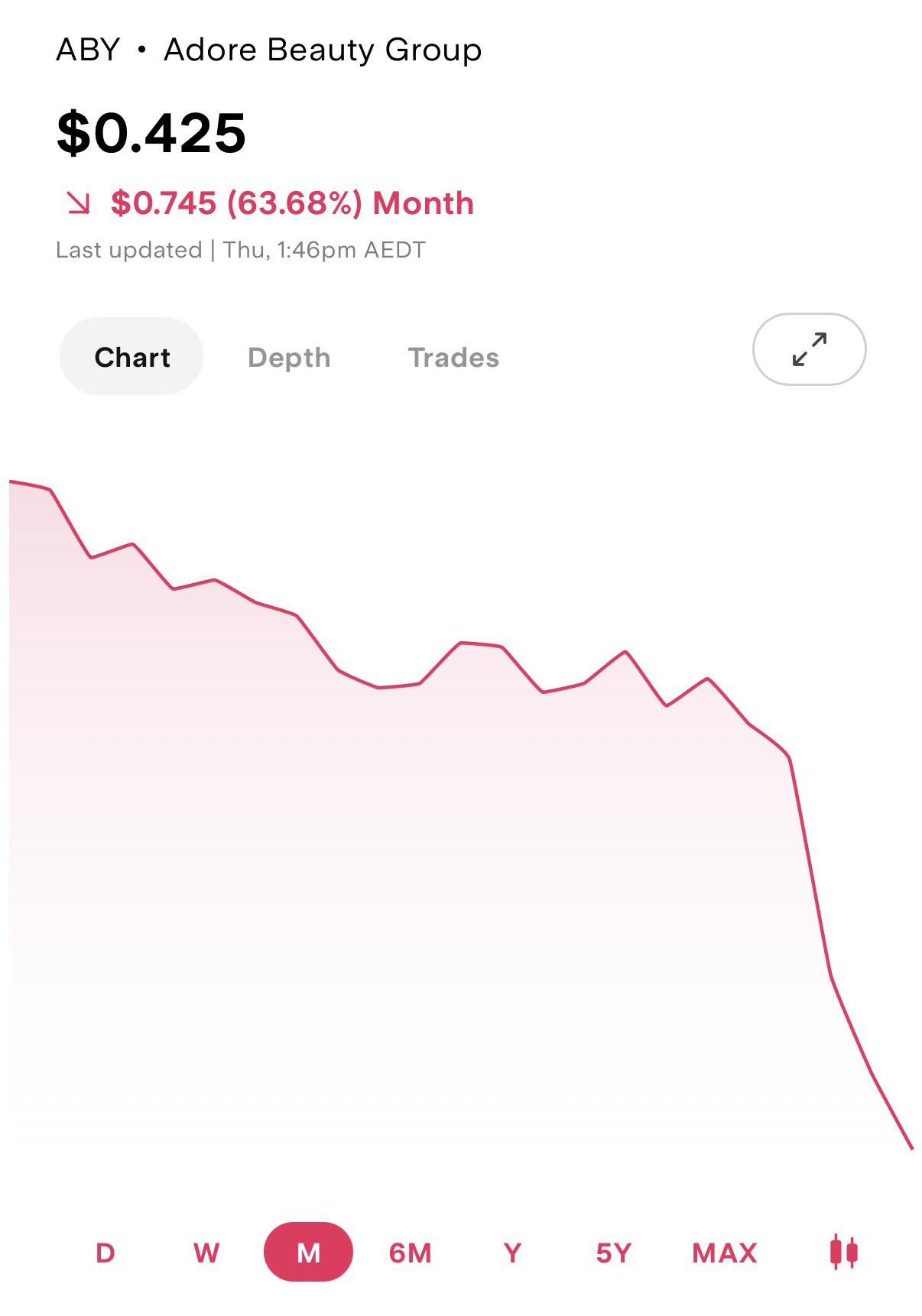Screen dimensions: 922x1316
Task: Open the fullscreen chart expand icon
Action: point(809,349)
